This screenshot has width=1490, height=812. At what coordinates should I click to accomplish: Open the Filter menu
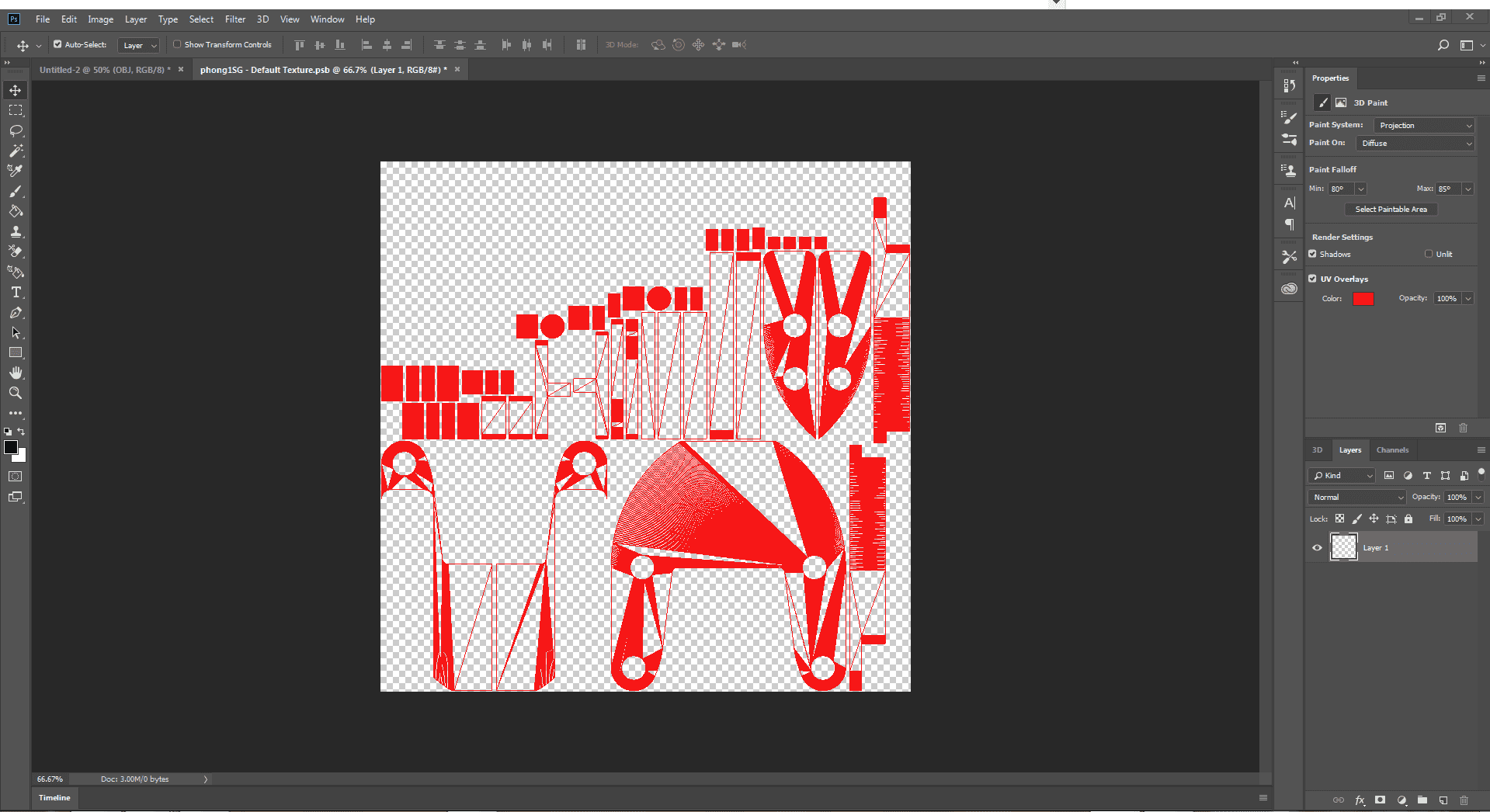(x=235, y=19)
